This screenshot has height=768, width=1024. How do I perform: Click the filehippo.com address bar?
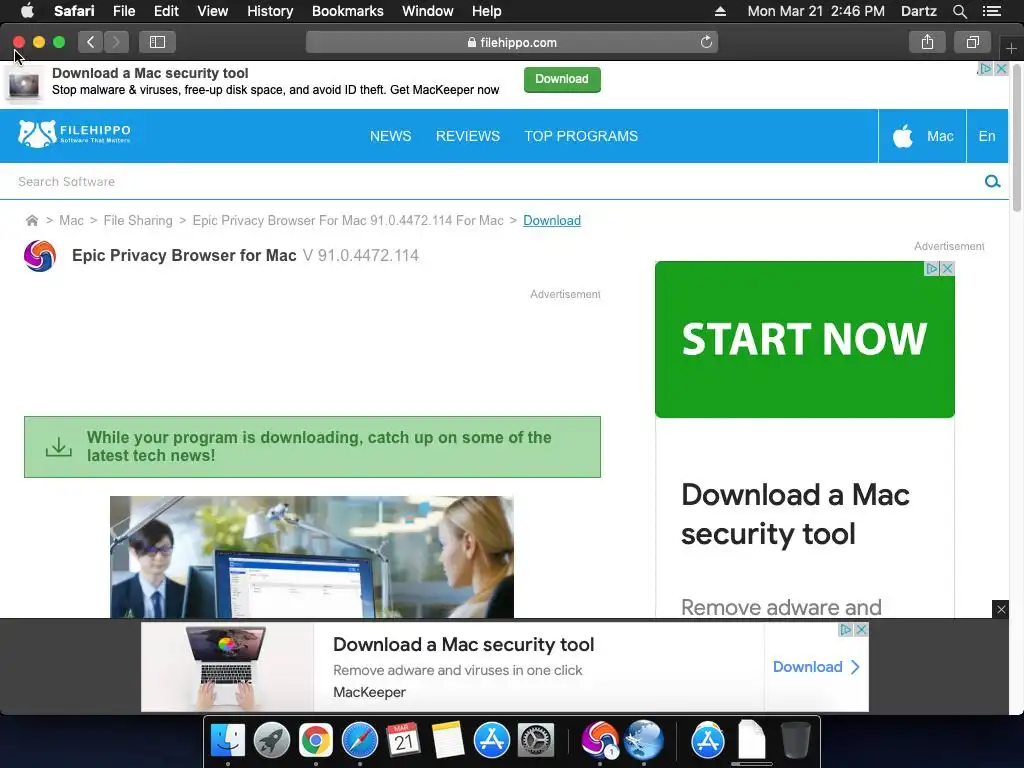(512, 42)
